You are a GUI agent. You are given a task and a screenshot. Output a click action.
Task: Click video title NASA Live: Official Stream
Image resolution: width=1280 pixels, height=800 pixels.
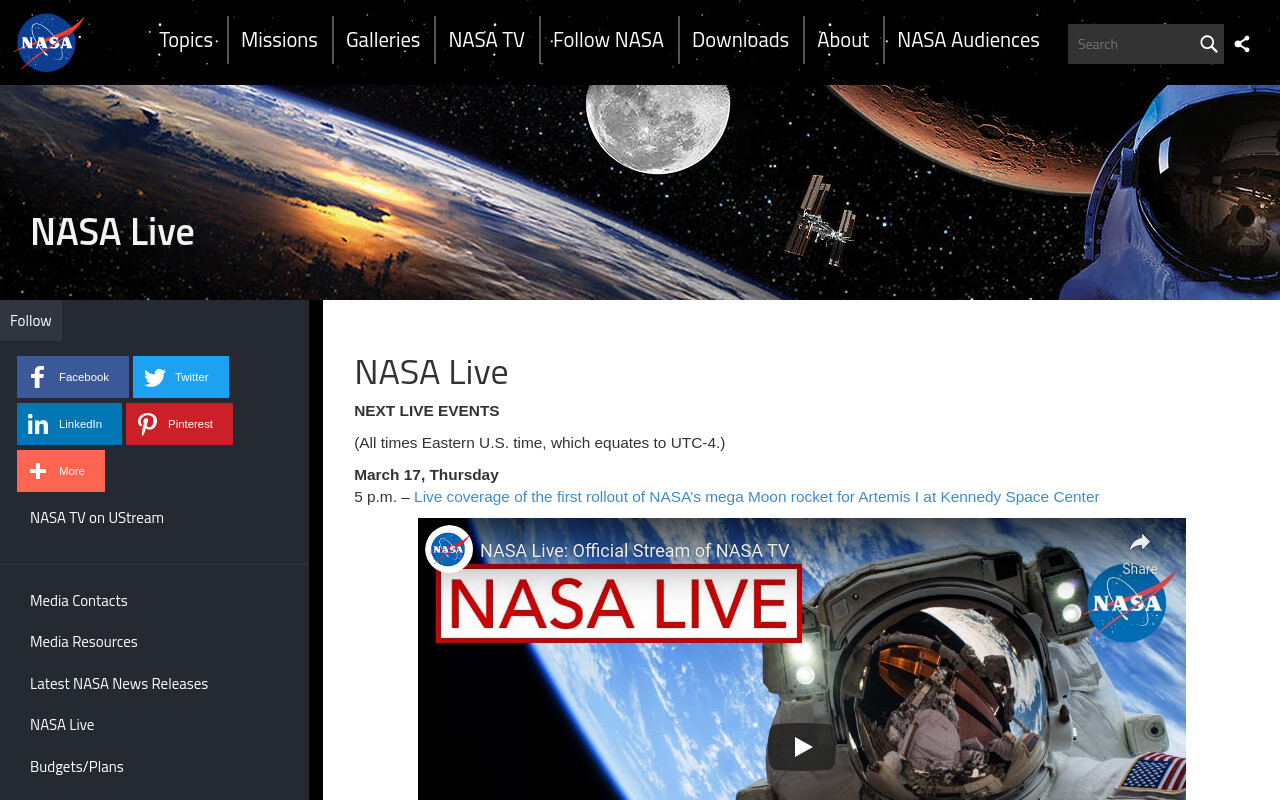click(x=635, y=551)
